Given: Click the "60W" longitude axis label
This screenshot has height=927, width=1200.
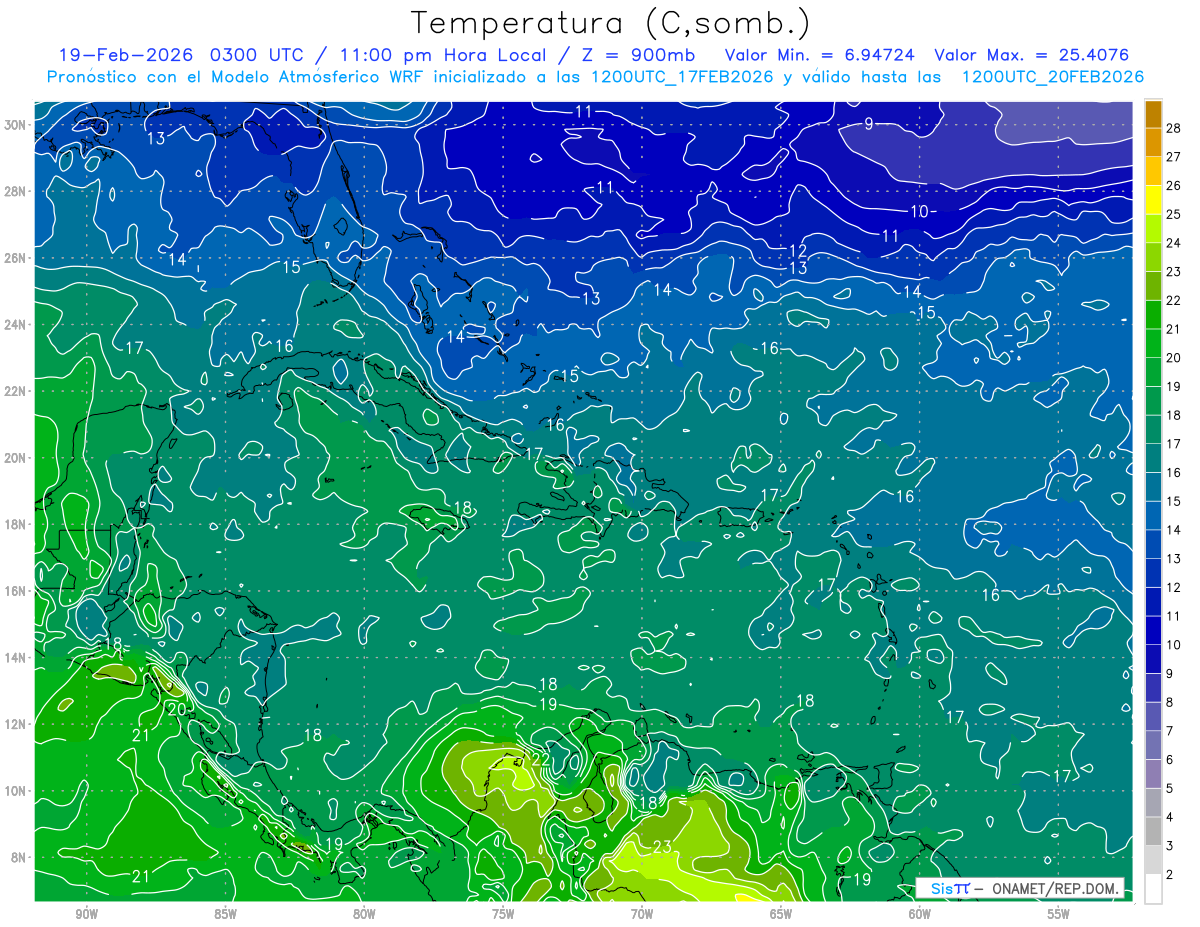Looking at the screenshot, I should click(920, 914).
